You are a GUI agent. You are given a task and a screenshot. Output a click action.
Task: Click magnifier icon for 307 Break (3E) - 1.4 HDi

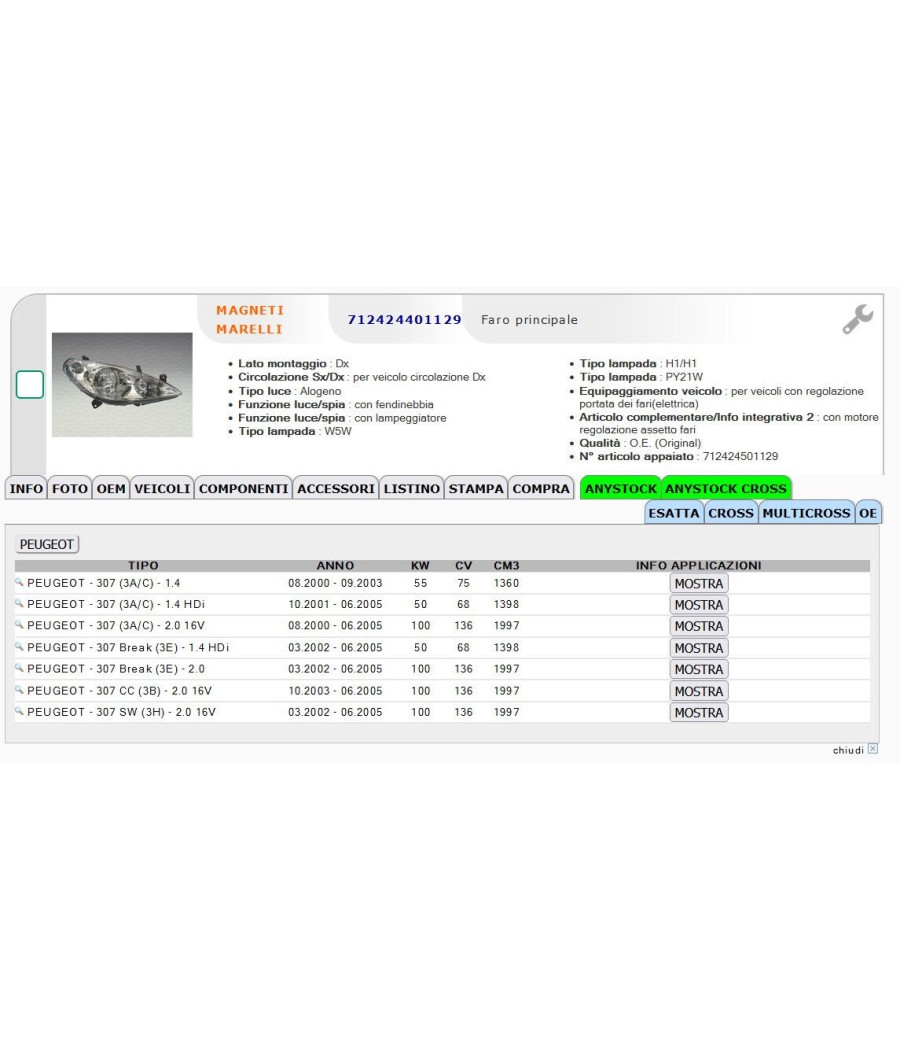19,647
